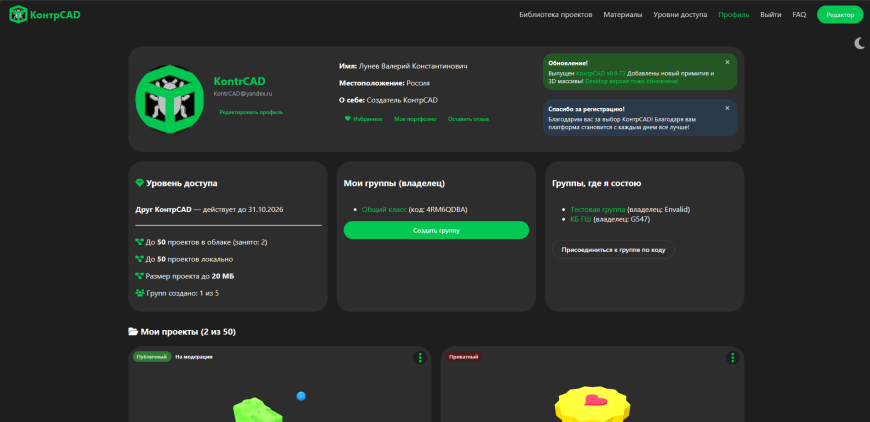
Task: Dismiss the Обновление notification
Action: 727,62
